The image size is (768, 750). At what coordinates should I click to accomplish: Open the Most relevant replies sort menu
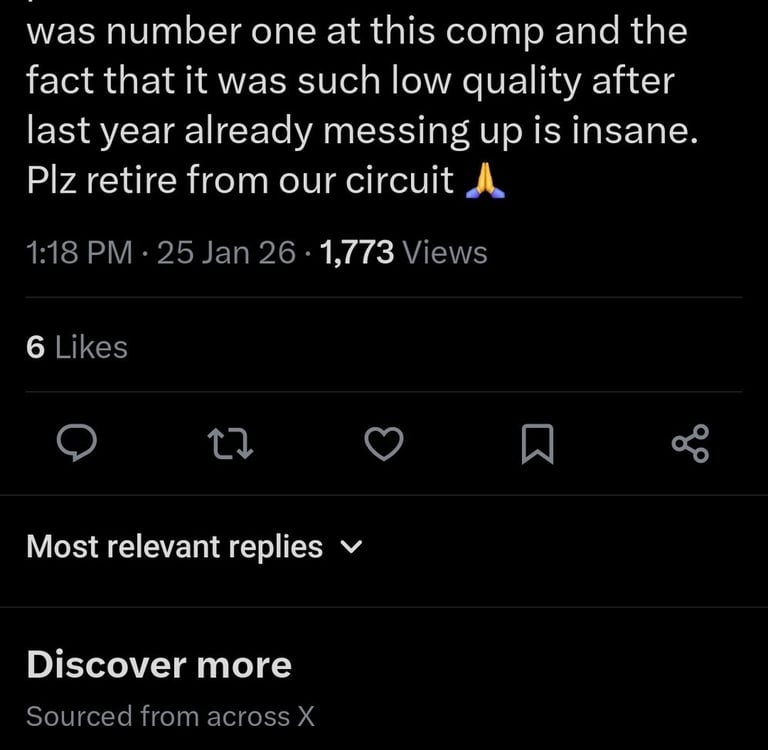[175, 547]
